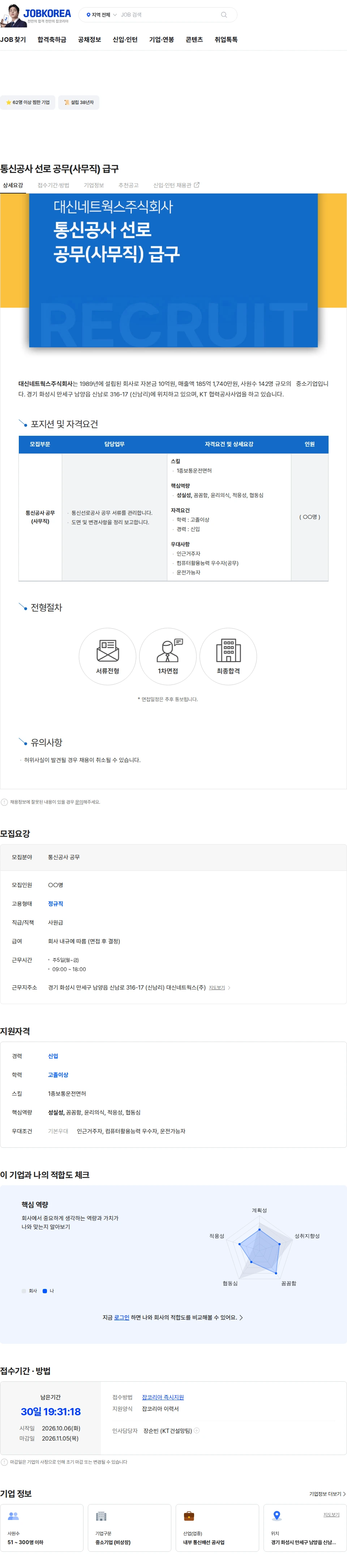Click the search magnifier icon

coord(224,14)
